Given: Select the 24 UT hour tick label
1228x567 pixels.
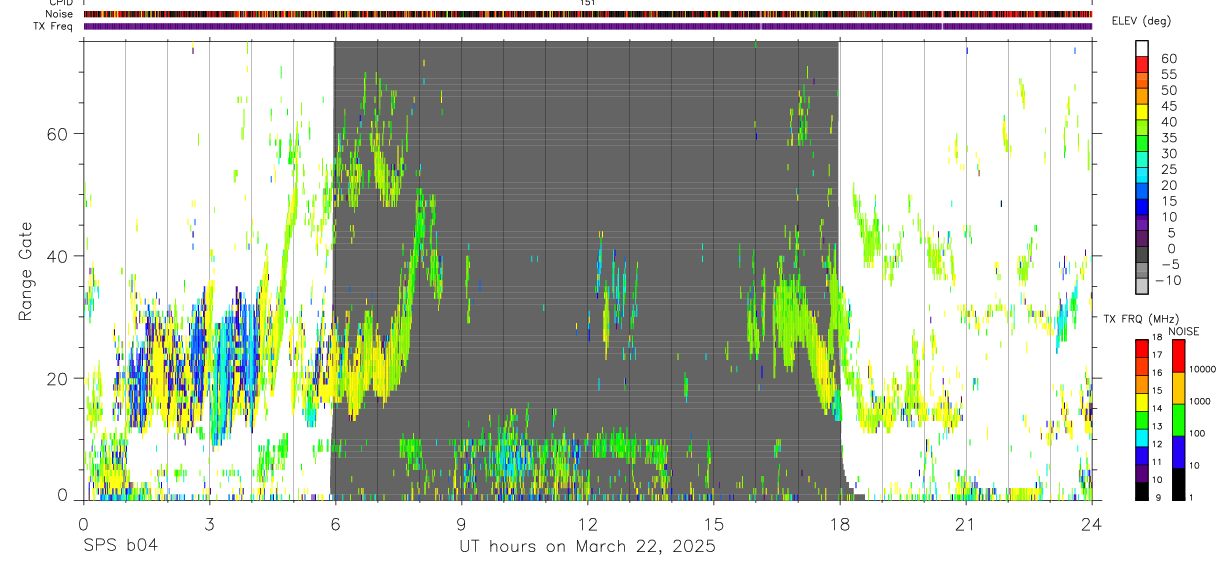Looking at the screenshot, I should [x=1091, y=522].
